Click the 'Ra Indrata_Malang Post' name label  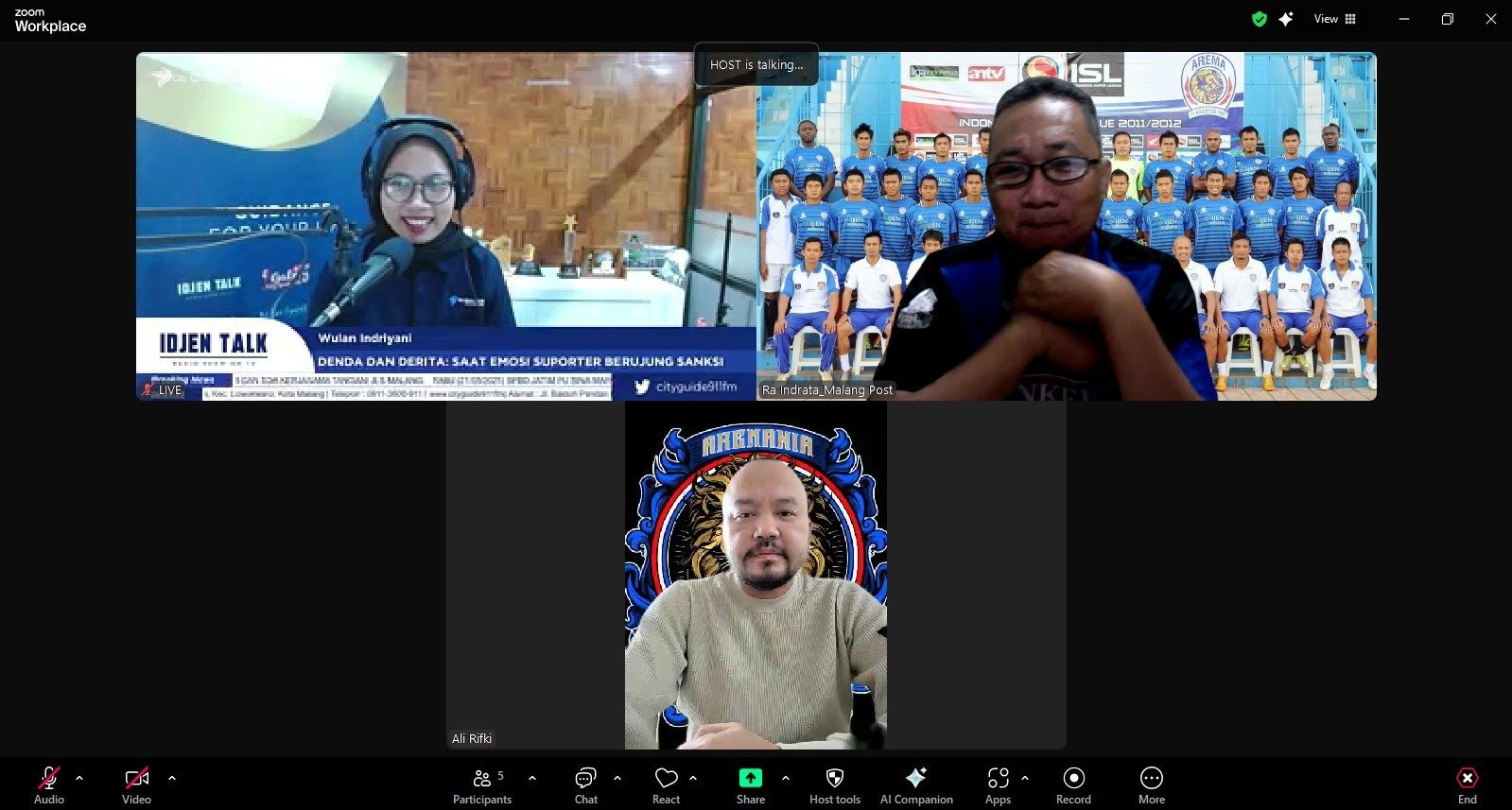pos(827,389)
